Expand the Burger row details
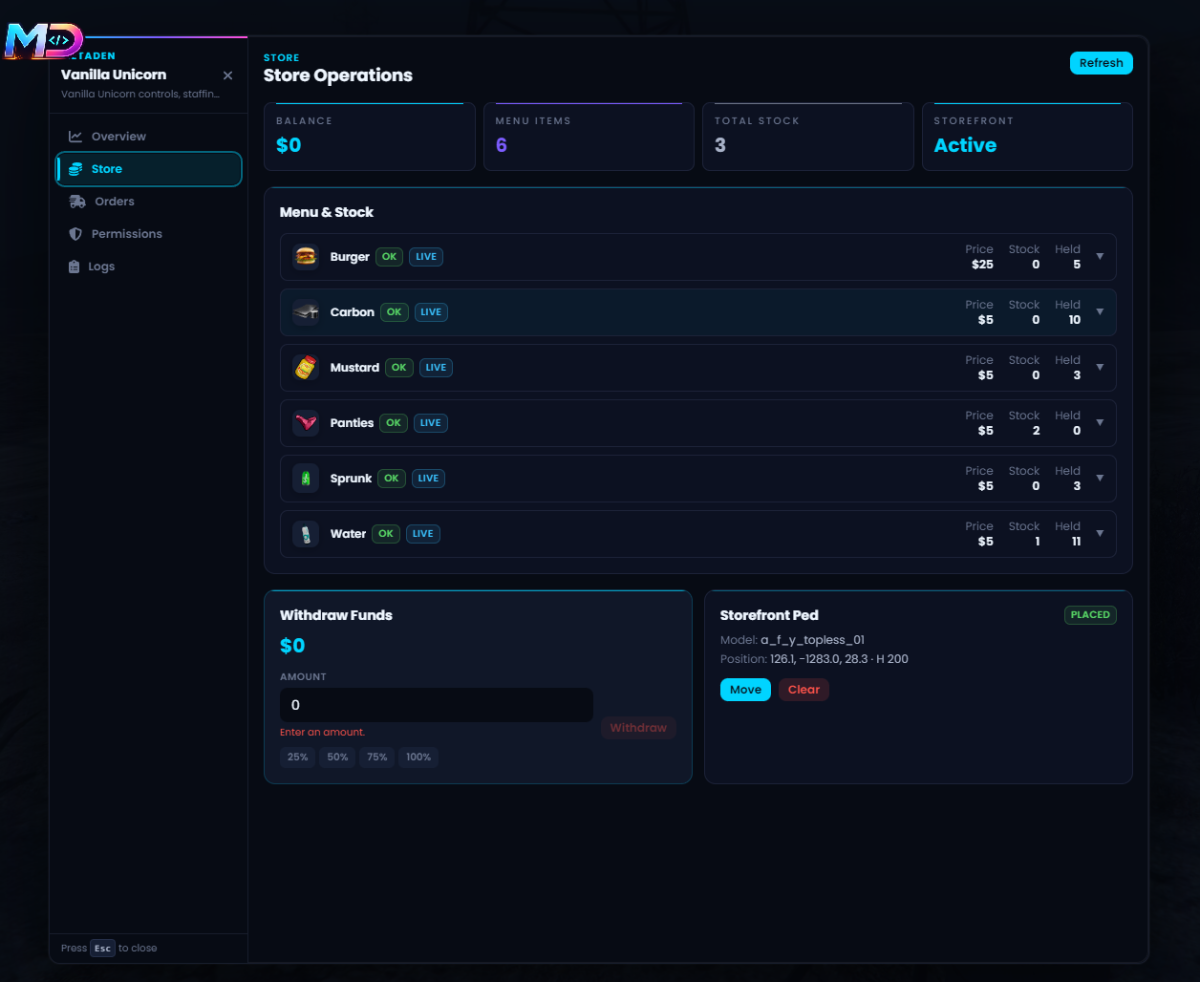This screenshot has height=982, width=1200. coord(1100,257)
